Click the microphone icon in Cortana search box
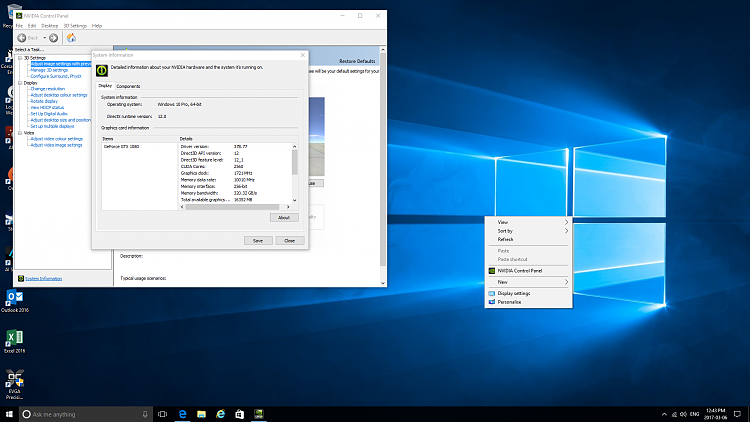Viewport: 750px width, 422px height. (x=145, y=414)
